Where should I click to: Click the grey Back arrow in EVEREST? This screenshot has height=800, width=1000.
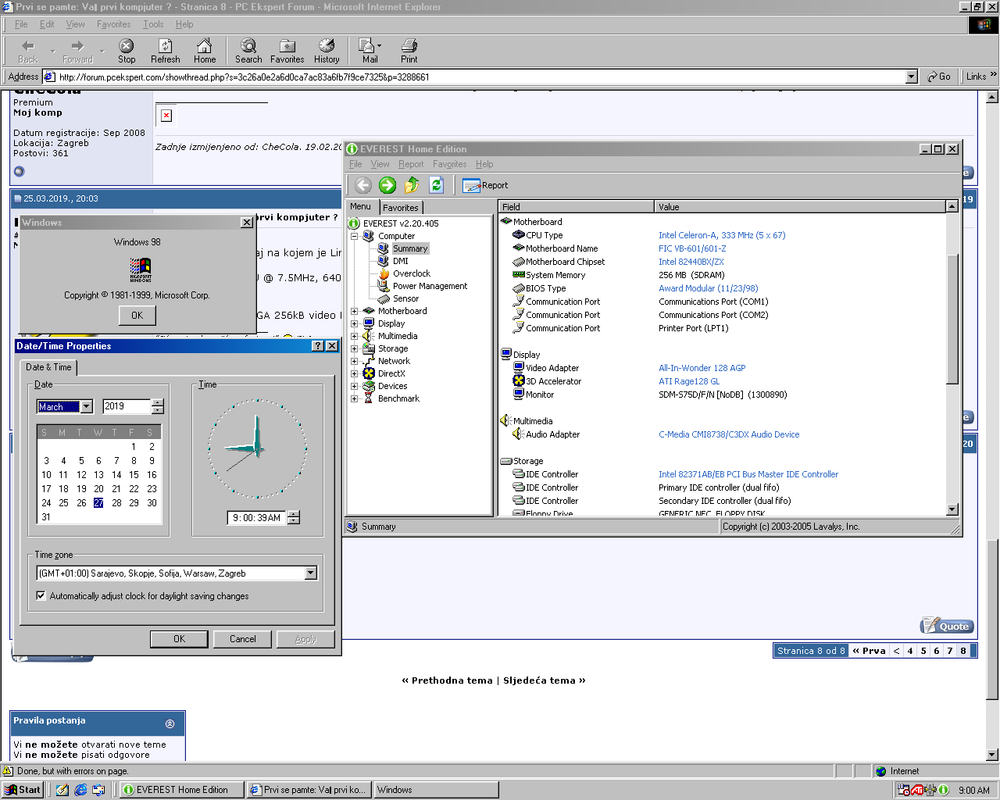(x=363, y=185)
